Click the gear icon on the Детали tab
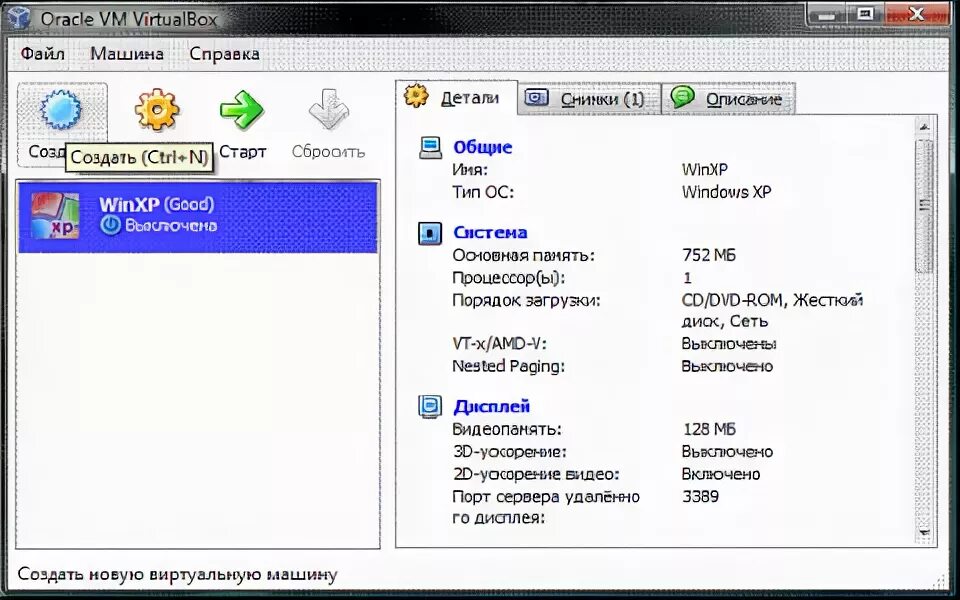The image size is (960, 600). [416, 96]
